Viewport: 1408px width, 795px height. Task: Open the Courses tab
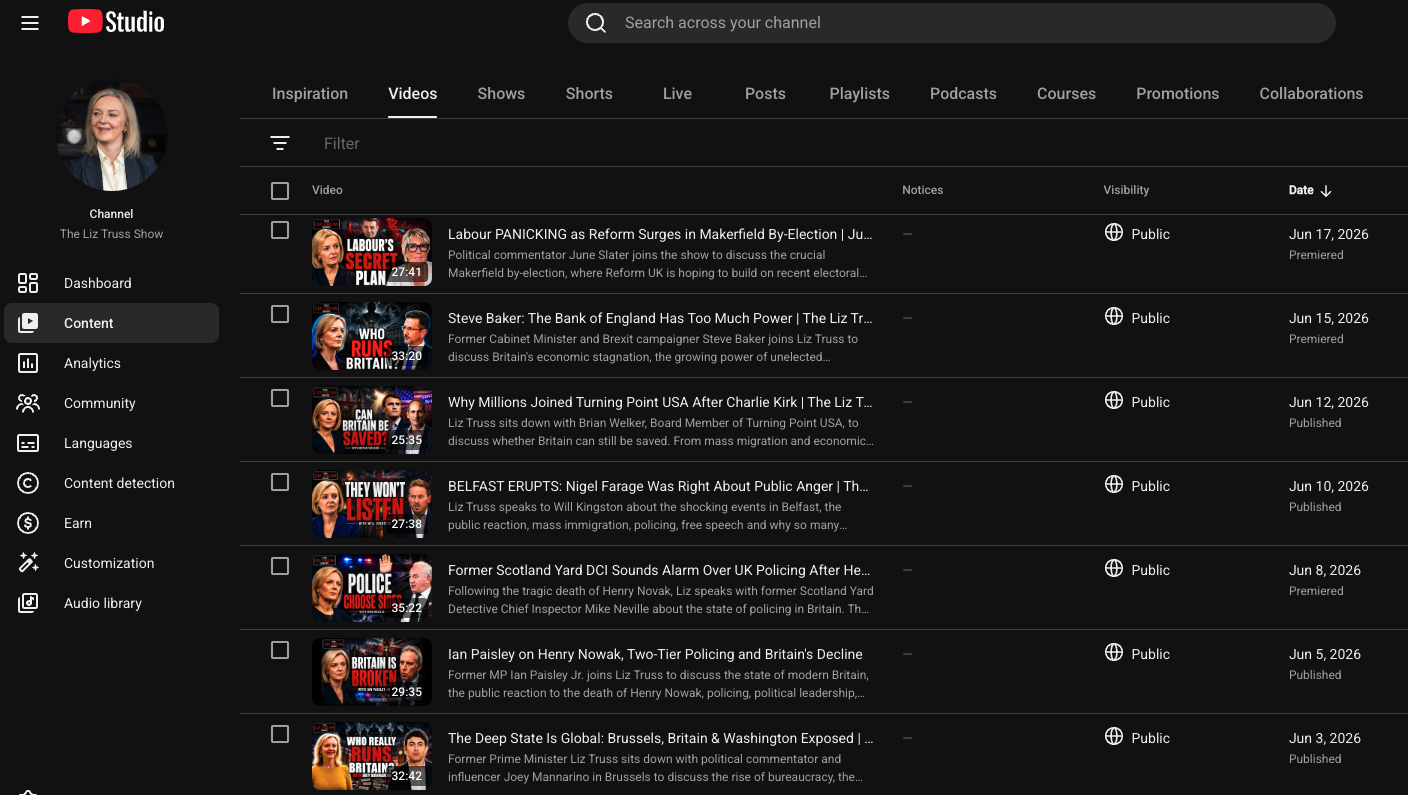coord(1066,93)
